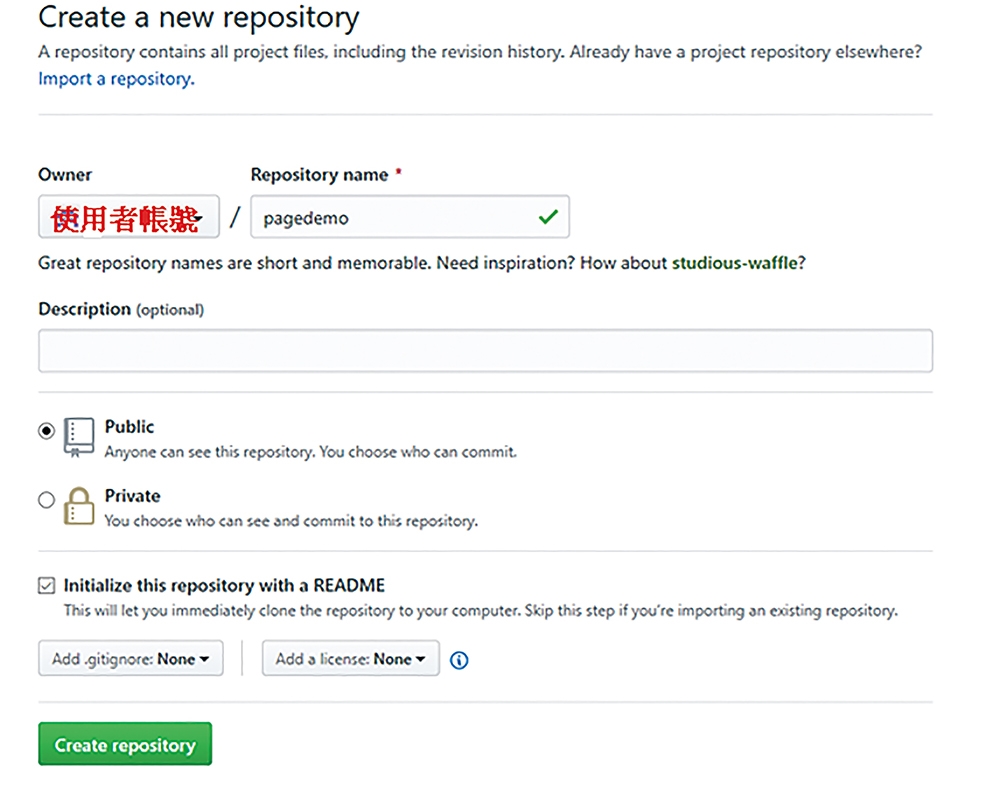
Task: Select the Private radio button
Action: (x=47, y=500)
